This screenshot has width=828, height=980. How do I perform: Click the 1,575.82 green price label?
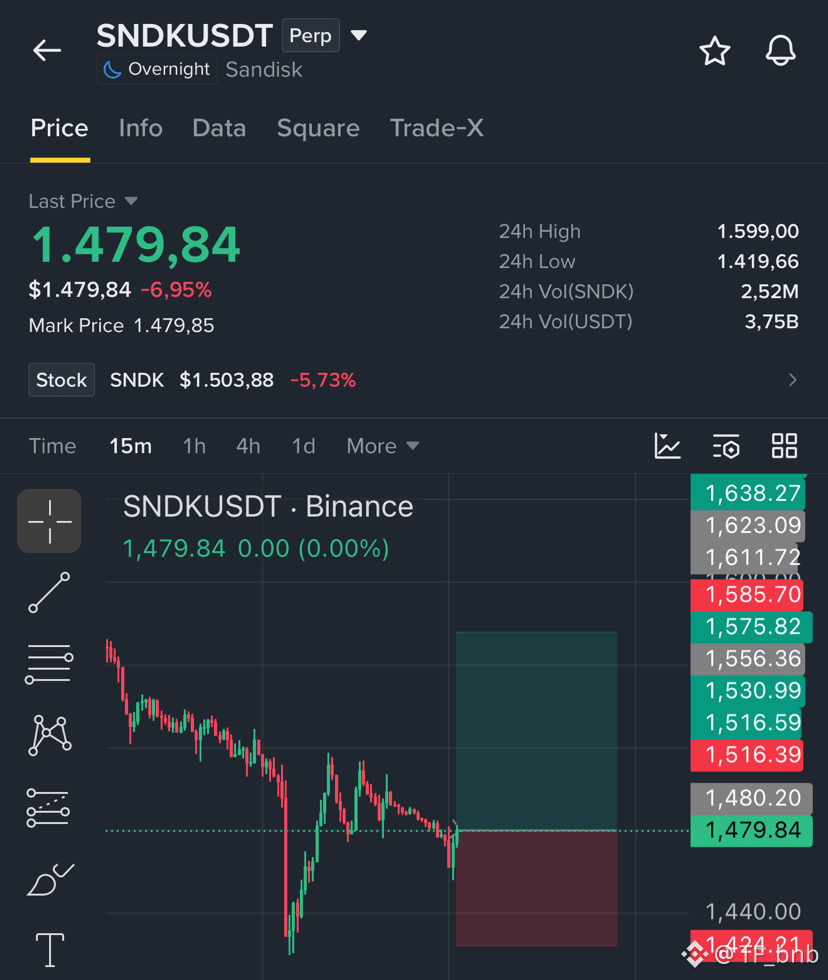[752, 627]
